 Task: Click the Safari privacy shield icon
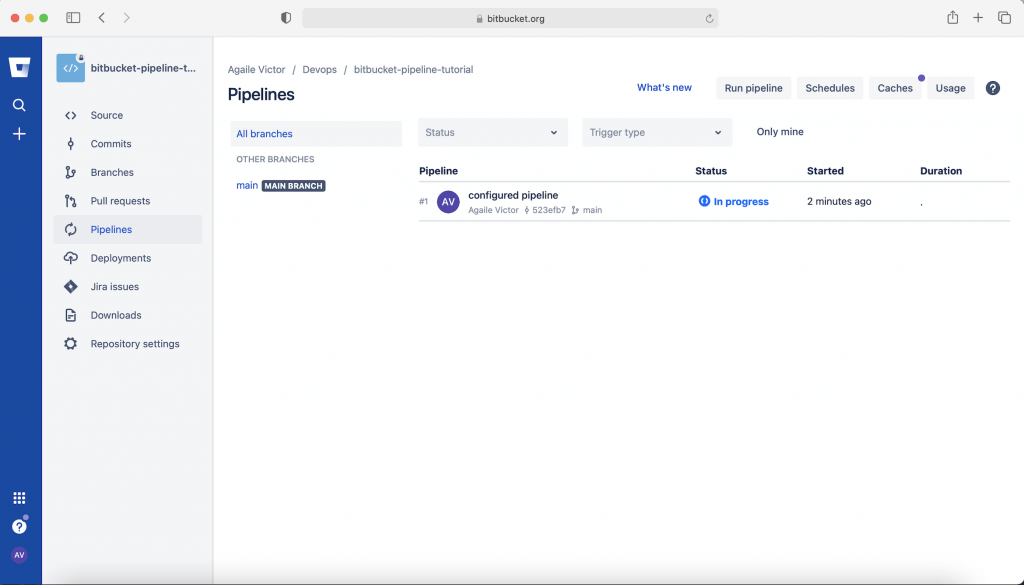[x=286, y=18]
